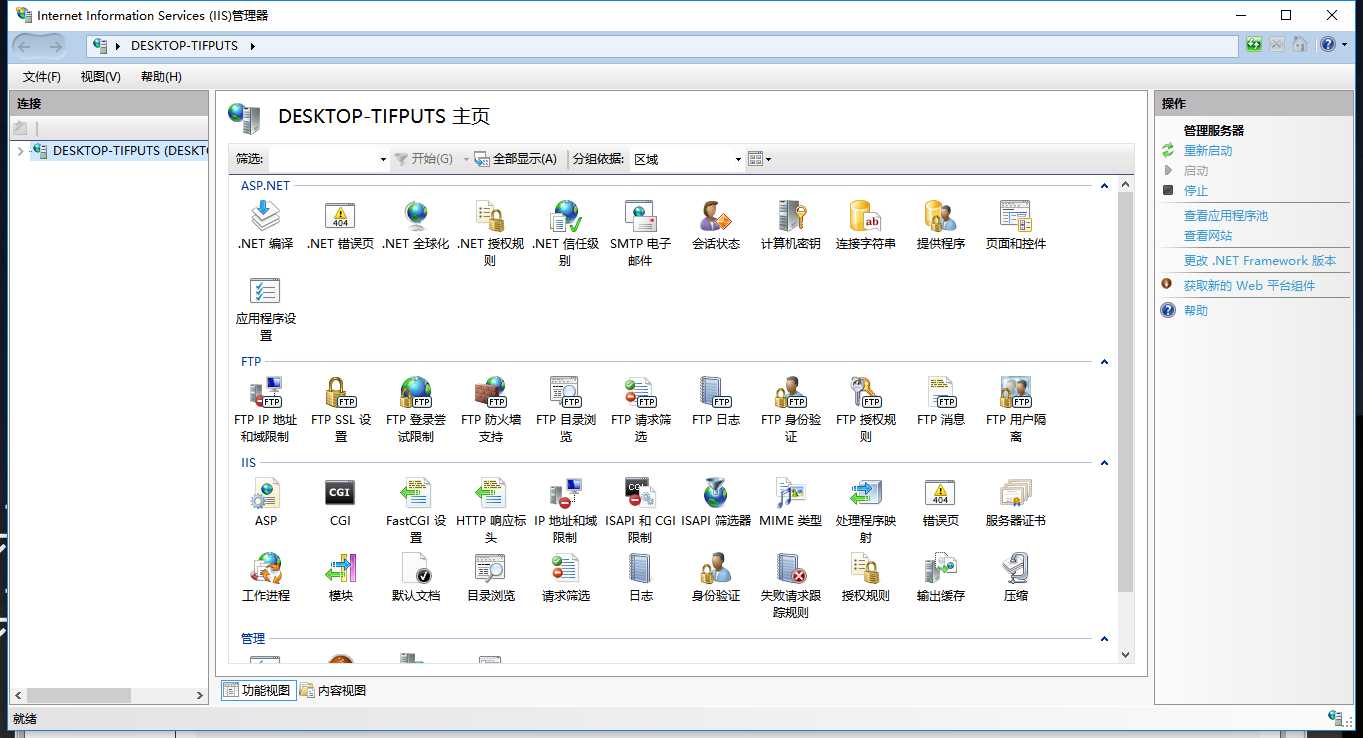This screenshot has width=1363, height=738.
Task: Select the FTP 登录尝试限制 icon
Action: (416, 393)
